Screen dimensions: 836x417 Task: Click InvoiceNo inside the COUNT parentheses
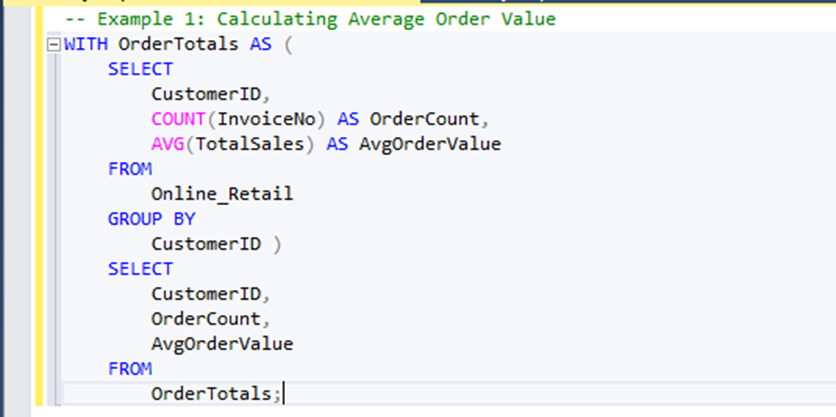[266, 119]
